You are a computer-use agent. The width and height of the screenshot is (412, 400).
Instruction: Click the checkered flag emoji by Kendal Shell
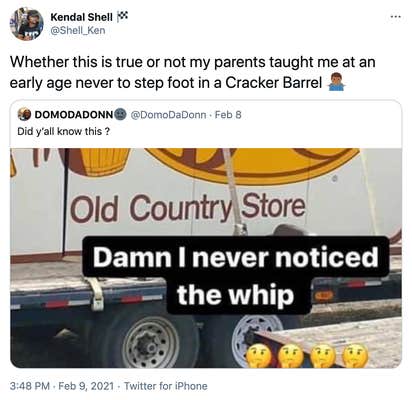coord(122,16)
